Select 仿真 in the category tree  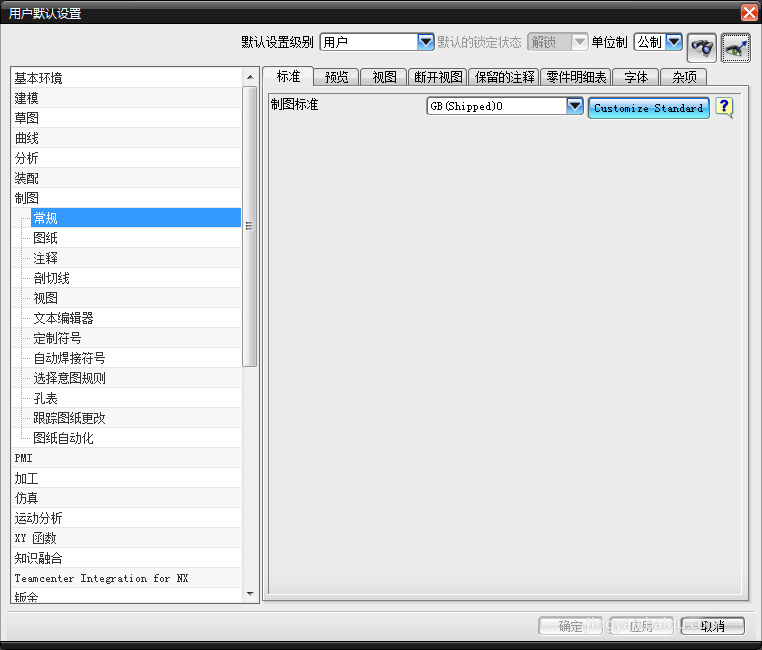pos(126,498)
